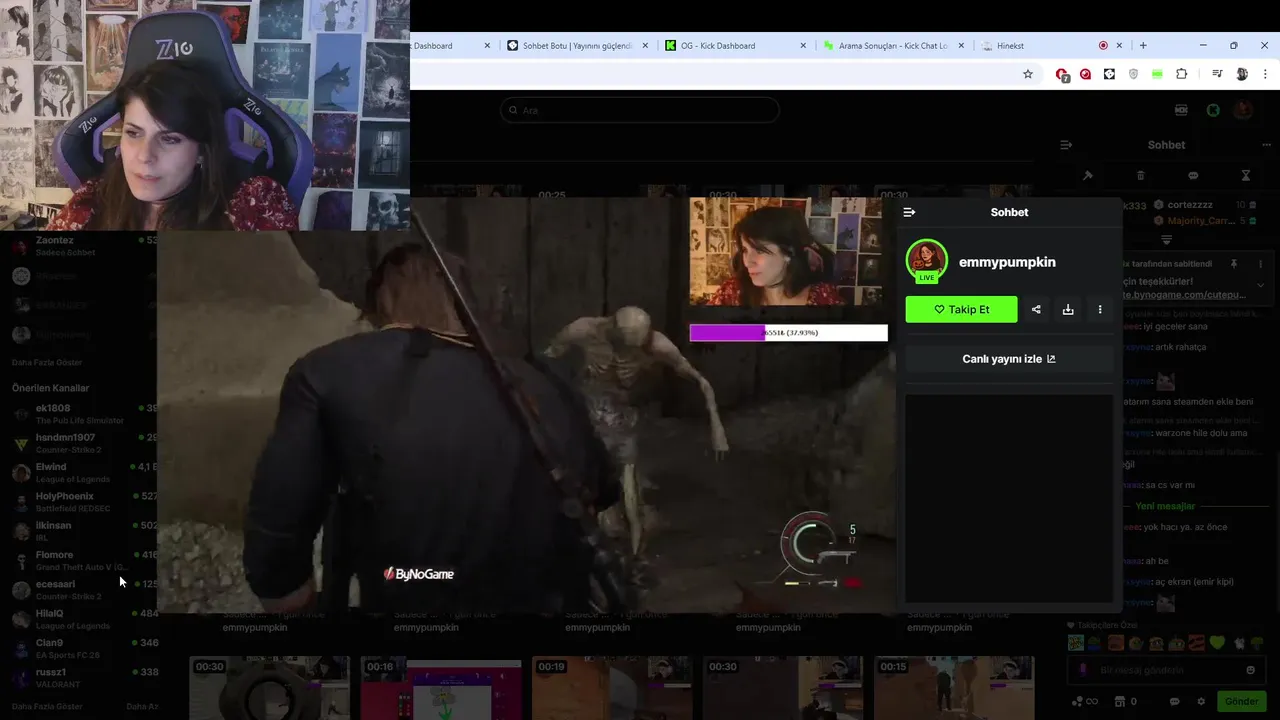Close the Hinekst tab
Image resolution: width=1280 pixels, height=720 pixels.
tap(1119, 45)
